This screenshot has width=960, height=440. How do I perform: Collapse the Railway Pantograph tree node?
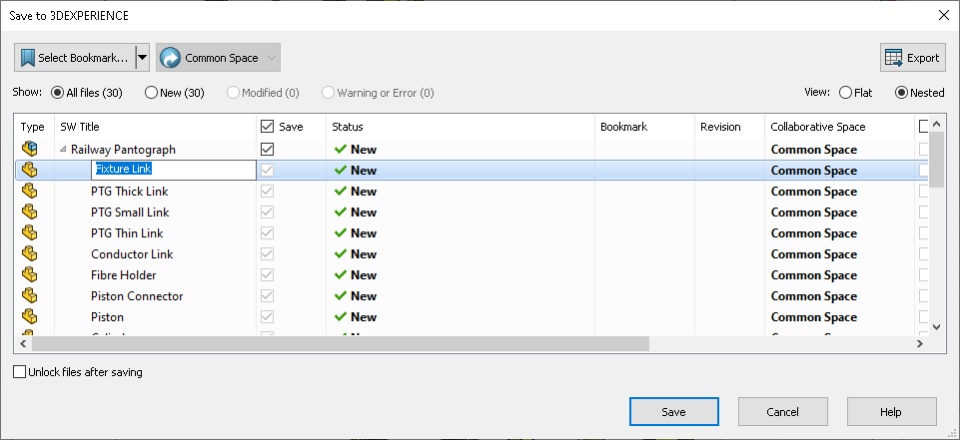tap(63, 149)
